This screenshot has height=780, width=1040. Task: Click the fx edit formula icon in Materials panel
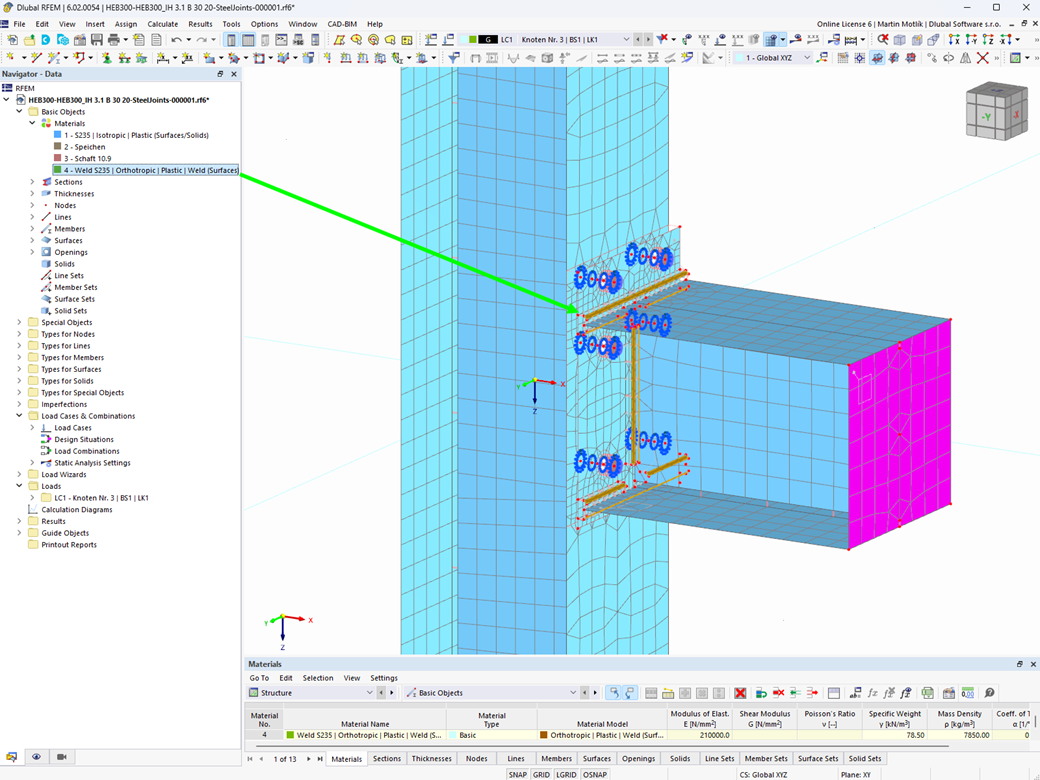coord(872,693)
